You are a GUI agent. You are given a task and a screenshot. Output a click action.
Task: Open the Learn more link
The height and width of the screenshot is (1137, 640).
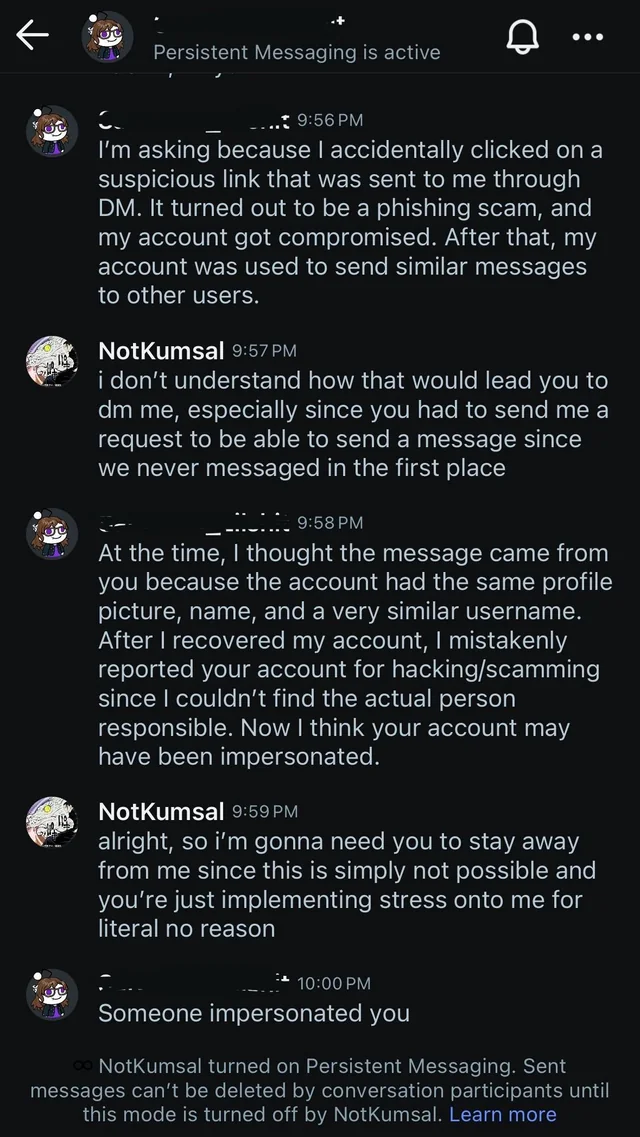503,1114
